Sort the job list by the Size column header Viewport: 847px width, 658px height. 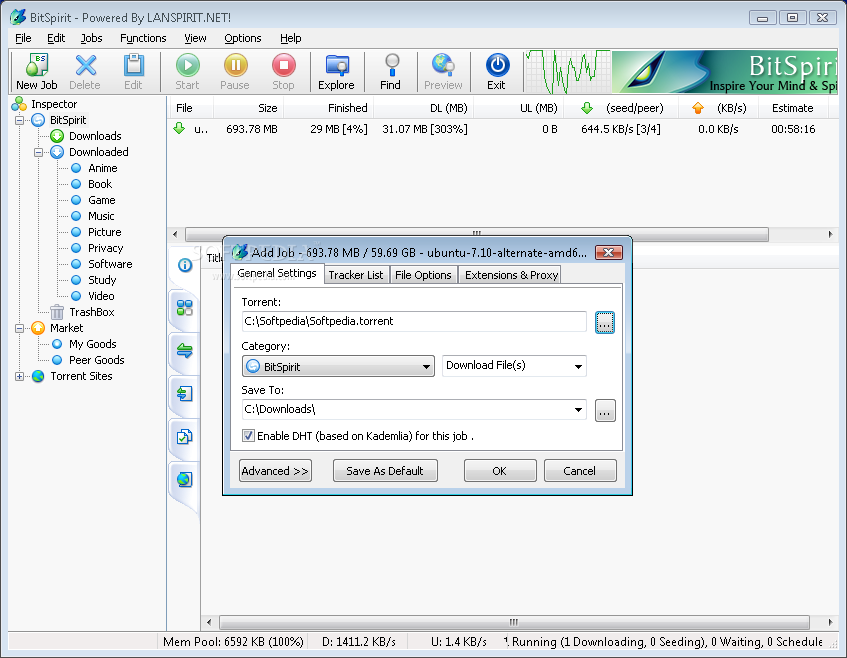[x=248, y=108]
